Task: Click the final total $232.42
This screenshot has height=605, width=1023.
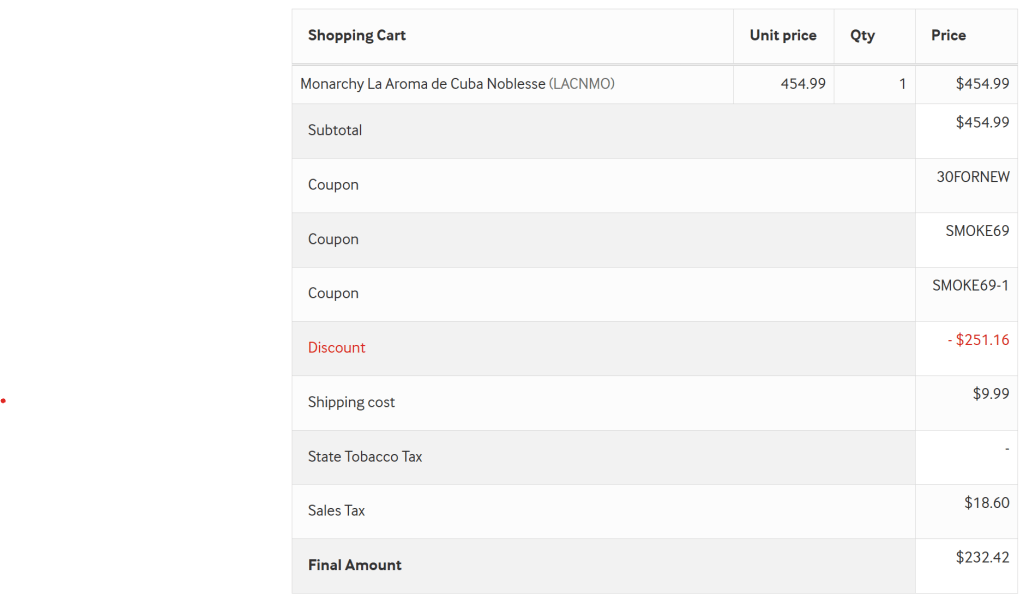Action: [x=982, y=557]
